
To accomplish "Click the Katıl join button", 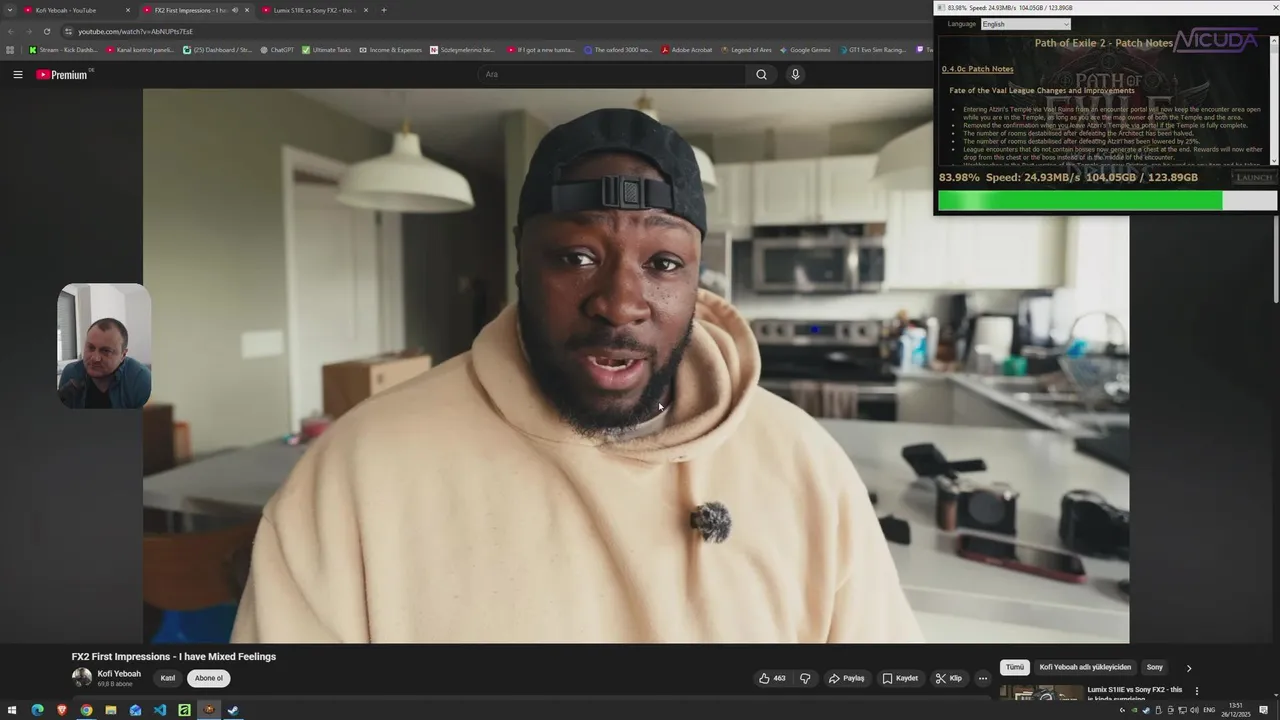I will point(168,678).
